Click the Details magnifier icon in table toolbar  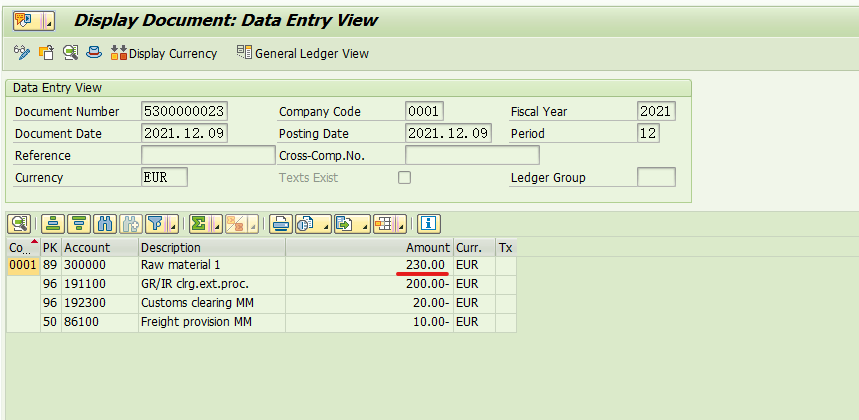click(19, 223)
